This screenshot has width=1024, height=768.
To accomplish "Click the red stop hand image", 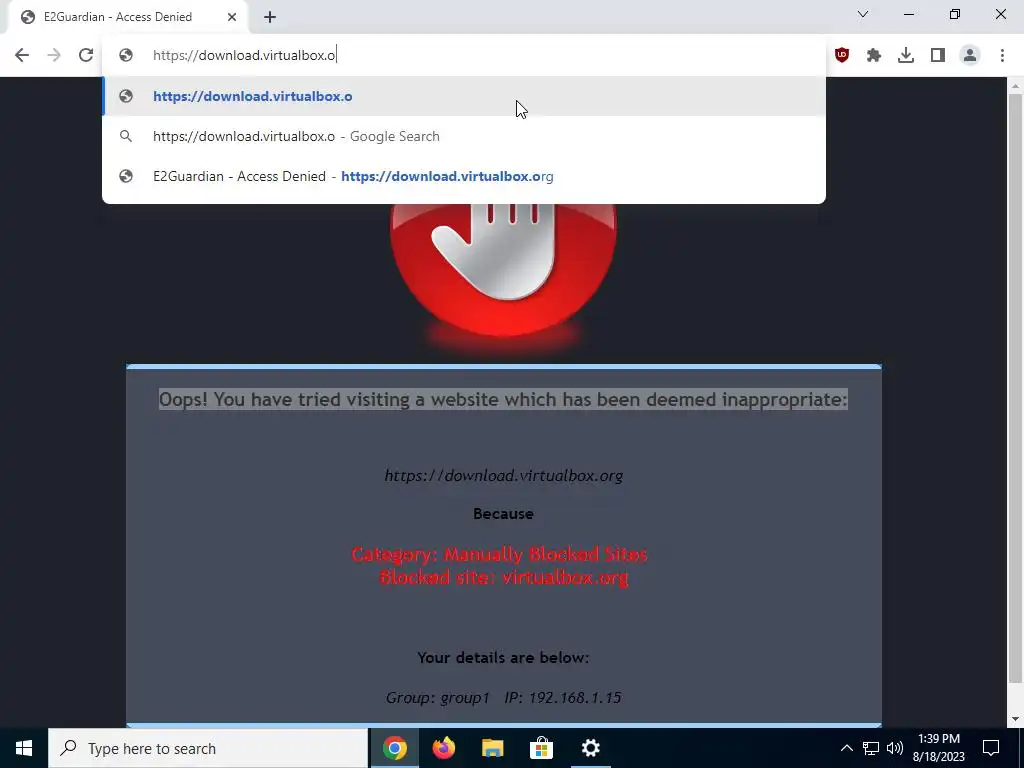I will [503, 271].
